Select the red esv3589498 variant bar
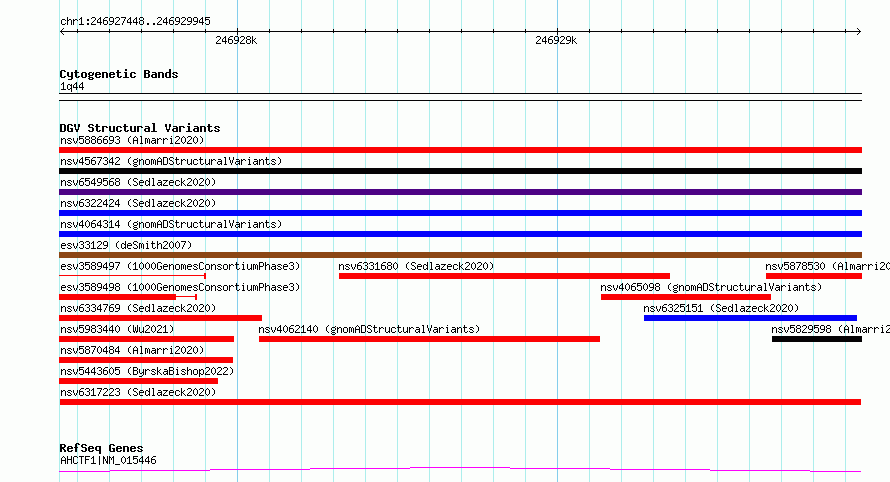The width and height of the screenshot is (890, 482). point(128,297)
